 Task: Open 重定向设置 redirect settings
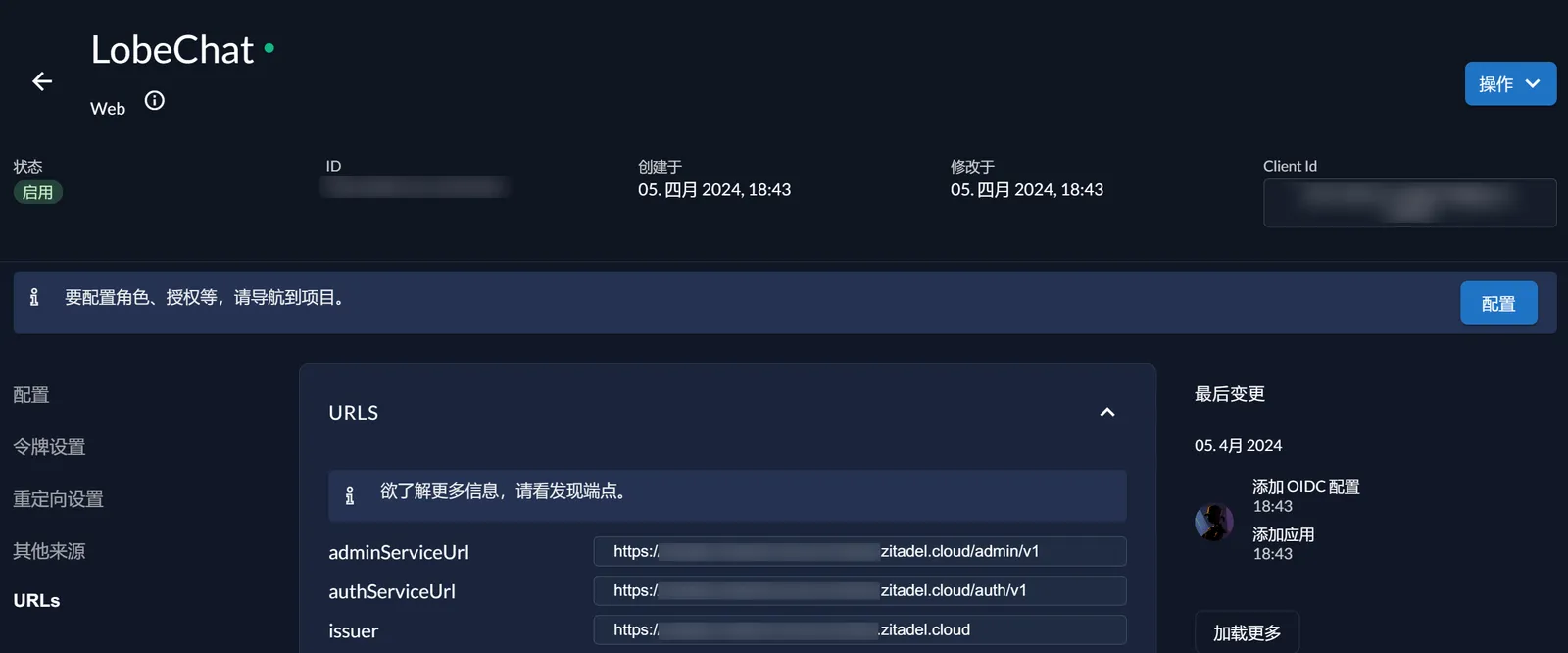[x=58, y=499]
